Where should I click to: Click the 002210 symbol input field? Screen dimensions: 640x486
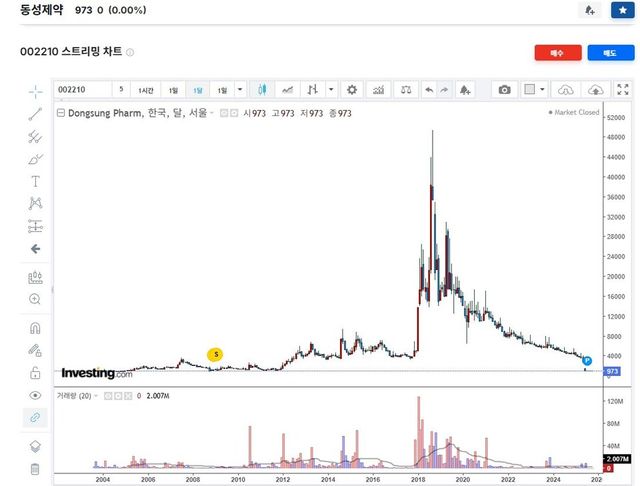83,89
